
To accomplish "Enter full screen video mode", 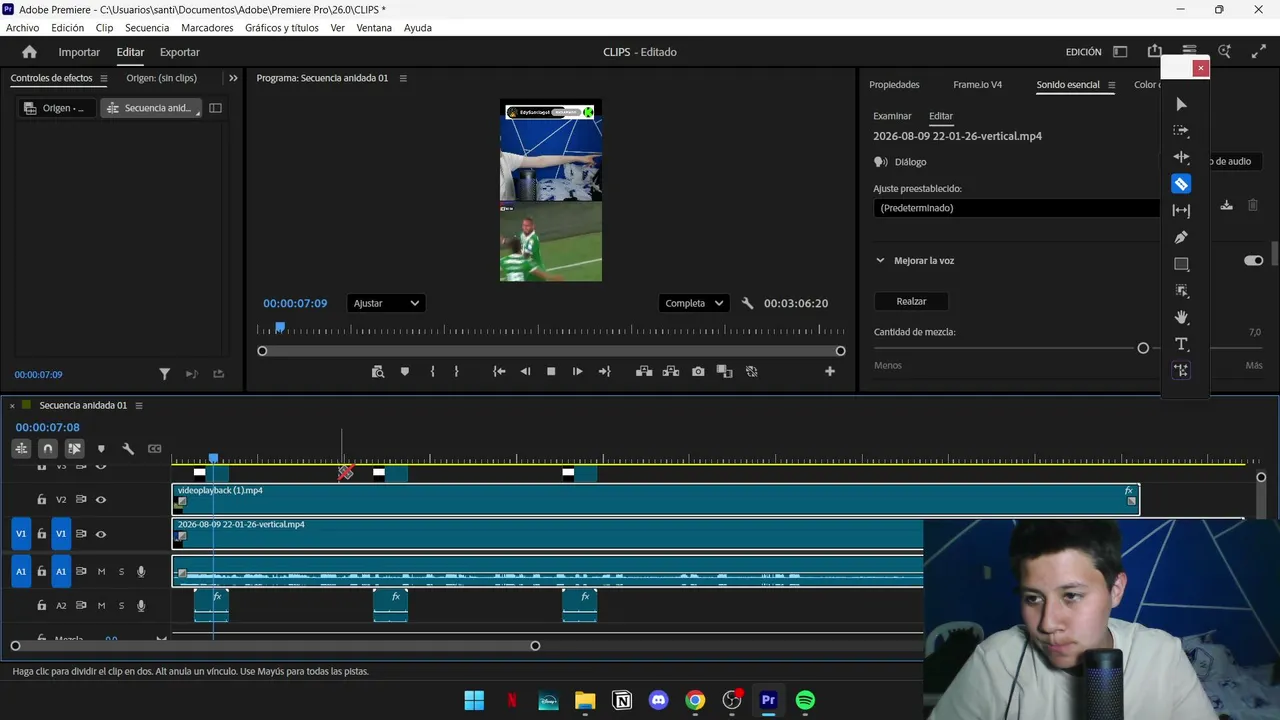I will pyautogui.click(x=1259, y=52).
